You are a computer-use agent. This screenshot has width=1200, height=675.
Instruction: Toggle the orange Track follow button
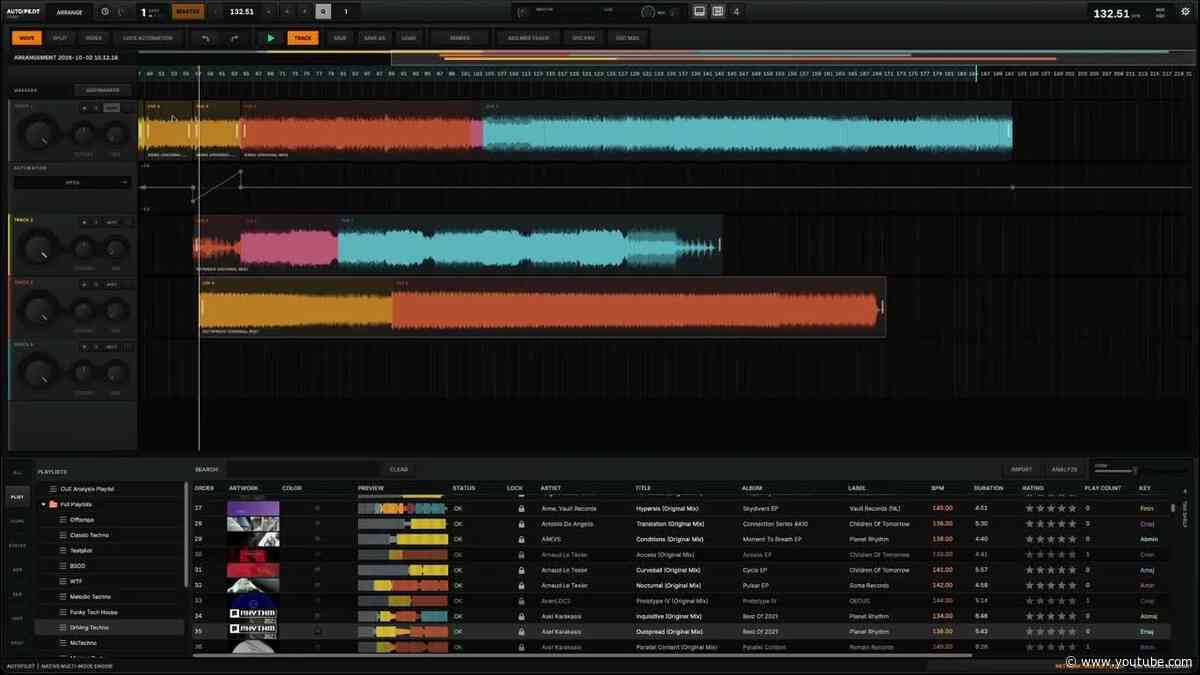(302, 38)
